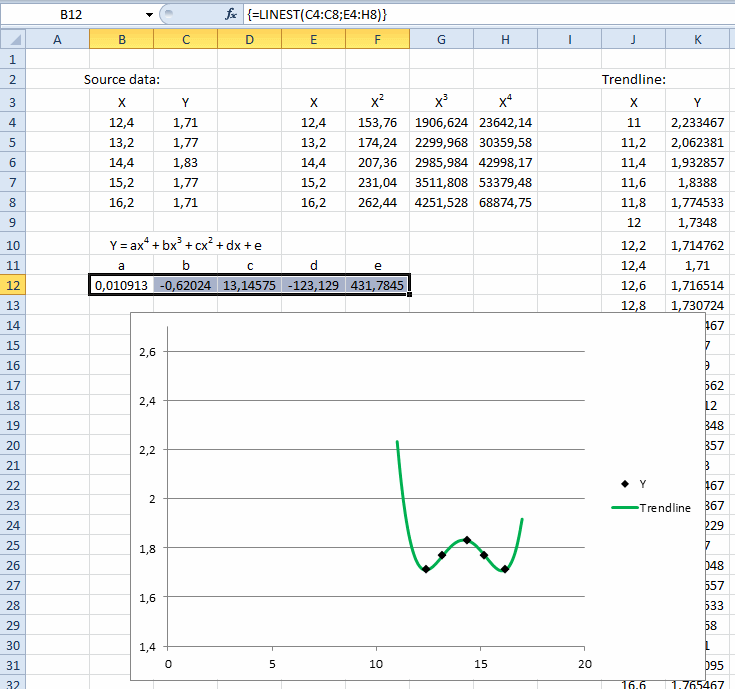The width and height of the screenshot is (735, 689).
Task: Select column B header
Action: pyautogui.click(x=121, y=39)
